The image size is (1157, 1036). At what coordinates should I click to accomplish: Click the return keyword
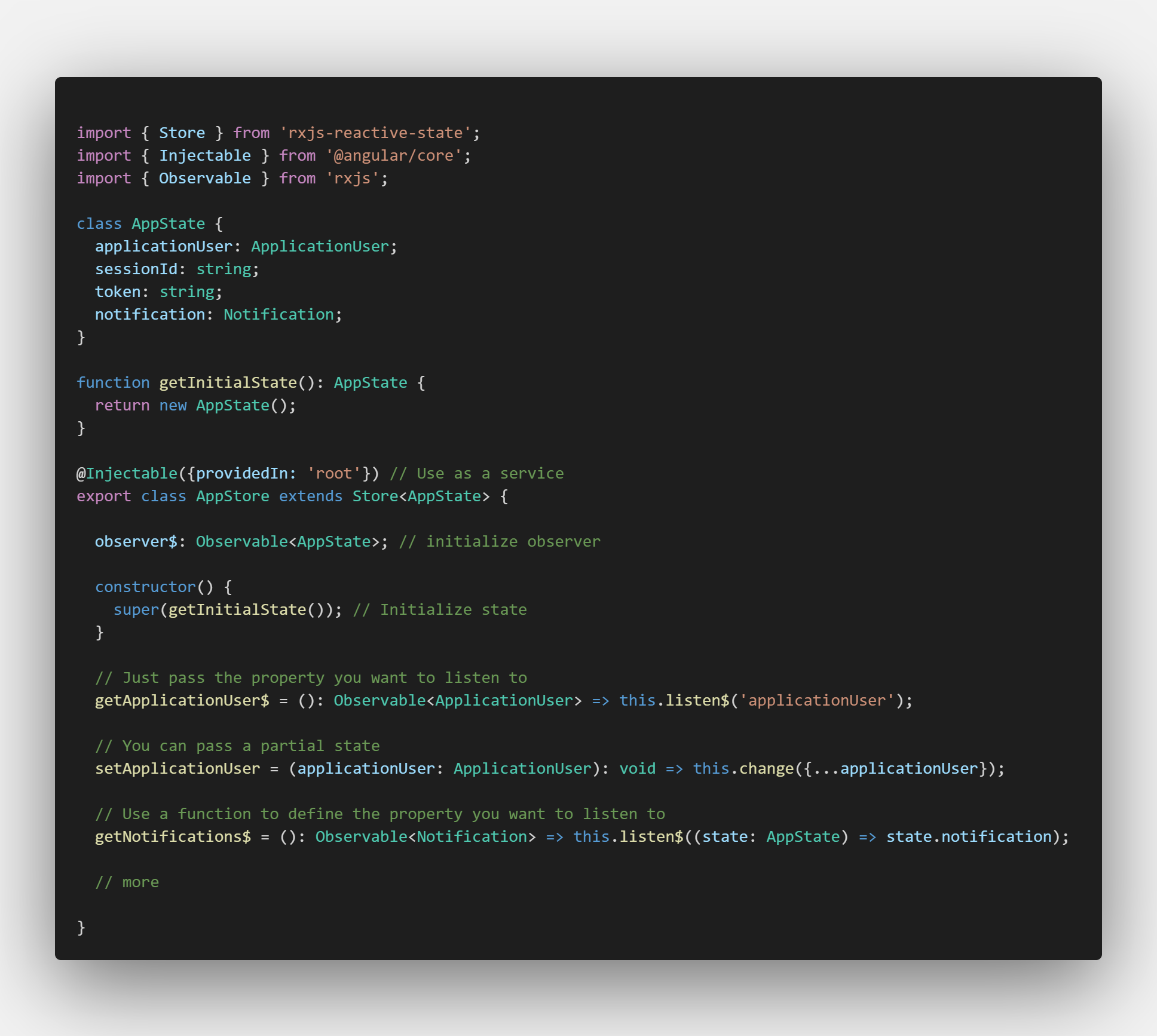[x=122, y=405]
